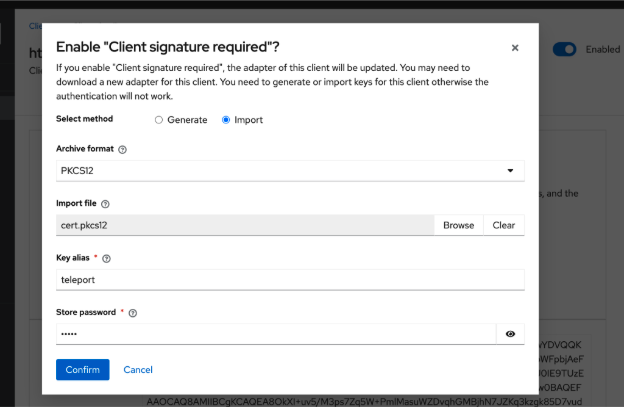Click the Key alias field containing teleport
Image resolution: width=626 pixels, height=408 pixels.
(x=290, y=280)
